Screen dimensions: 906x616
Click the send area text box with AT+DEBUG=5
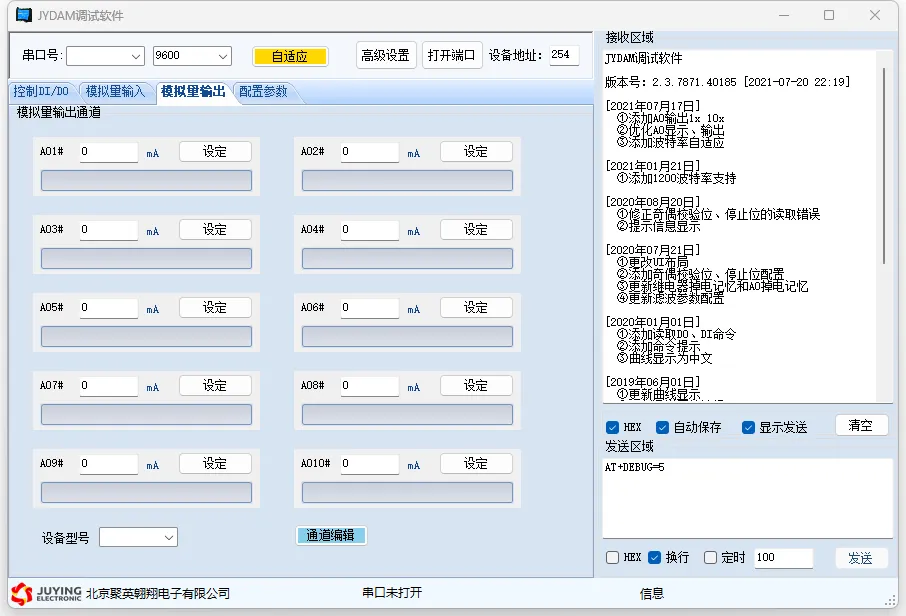coord(747,499)
